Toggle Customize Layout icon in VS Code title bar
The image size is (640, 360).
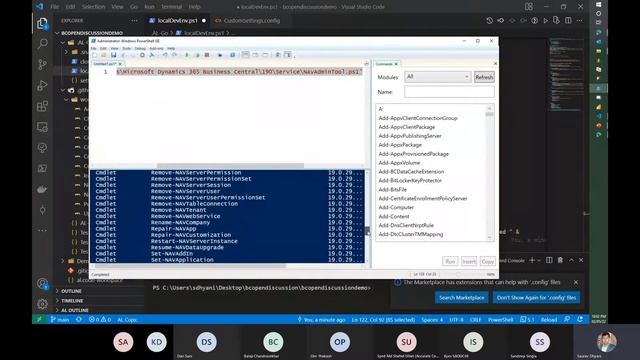[529, 7]
